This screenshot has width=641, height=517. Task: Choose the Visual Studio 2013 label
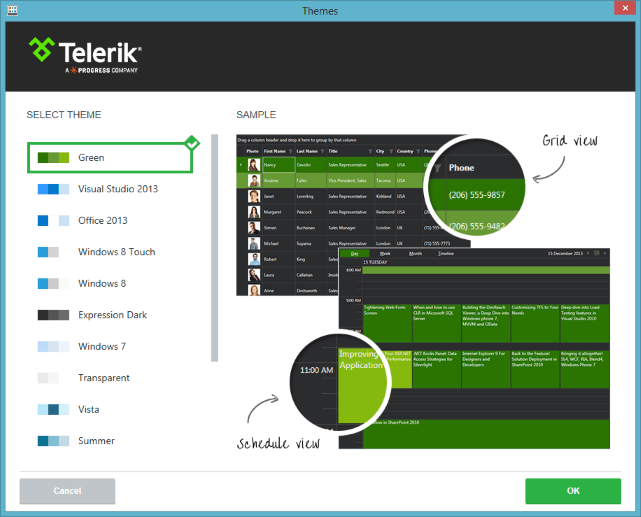[118, 189]
